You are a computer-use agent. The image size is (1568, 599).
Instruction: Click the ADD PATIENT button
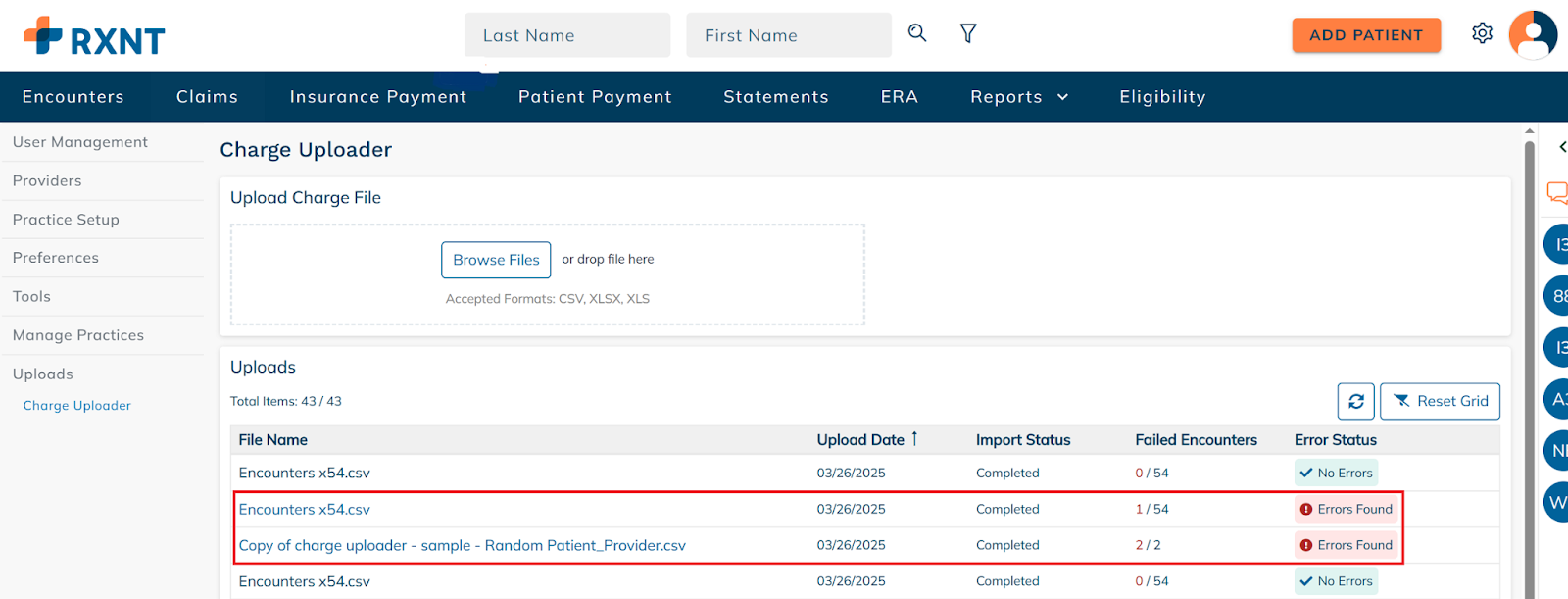click(x=1366, y=35)
